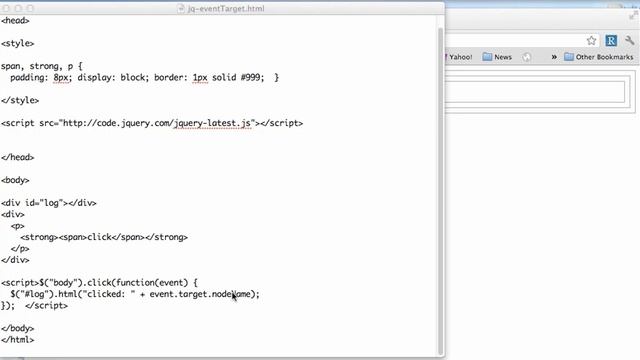
Task: Click "event.target.nodeName" in the script
Action: pyautogui.click(x=200, y=294)
